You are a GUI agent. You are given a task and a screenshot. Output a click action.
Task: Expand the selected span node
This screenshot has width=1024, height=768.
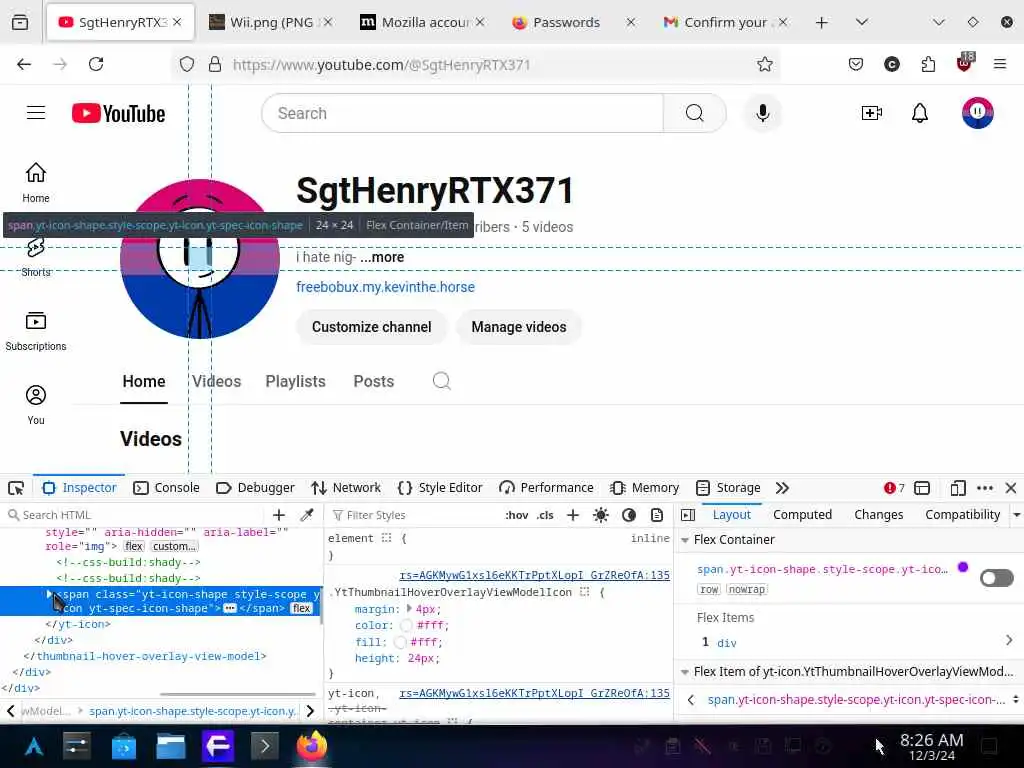pyautogui.click(x=49, y=594)
